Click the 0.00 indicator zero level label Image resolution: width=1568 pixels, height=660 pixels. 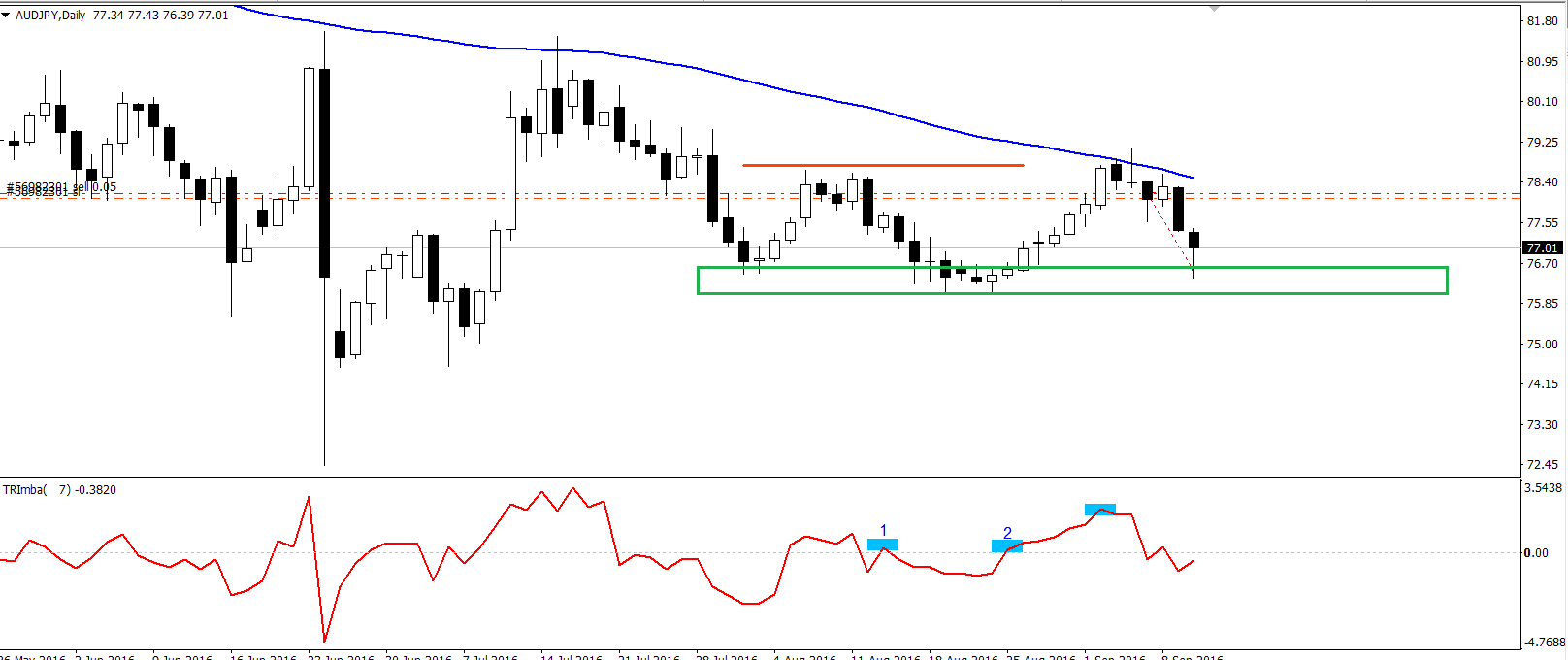tap(1536, 553)
